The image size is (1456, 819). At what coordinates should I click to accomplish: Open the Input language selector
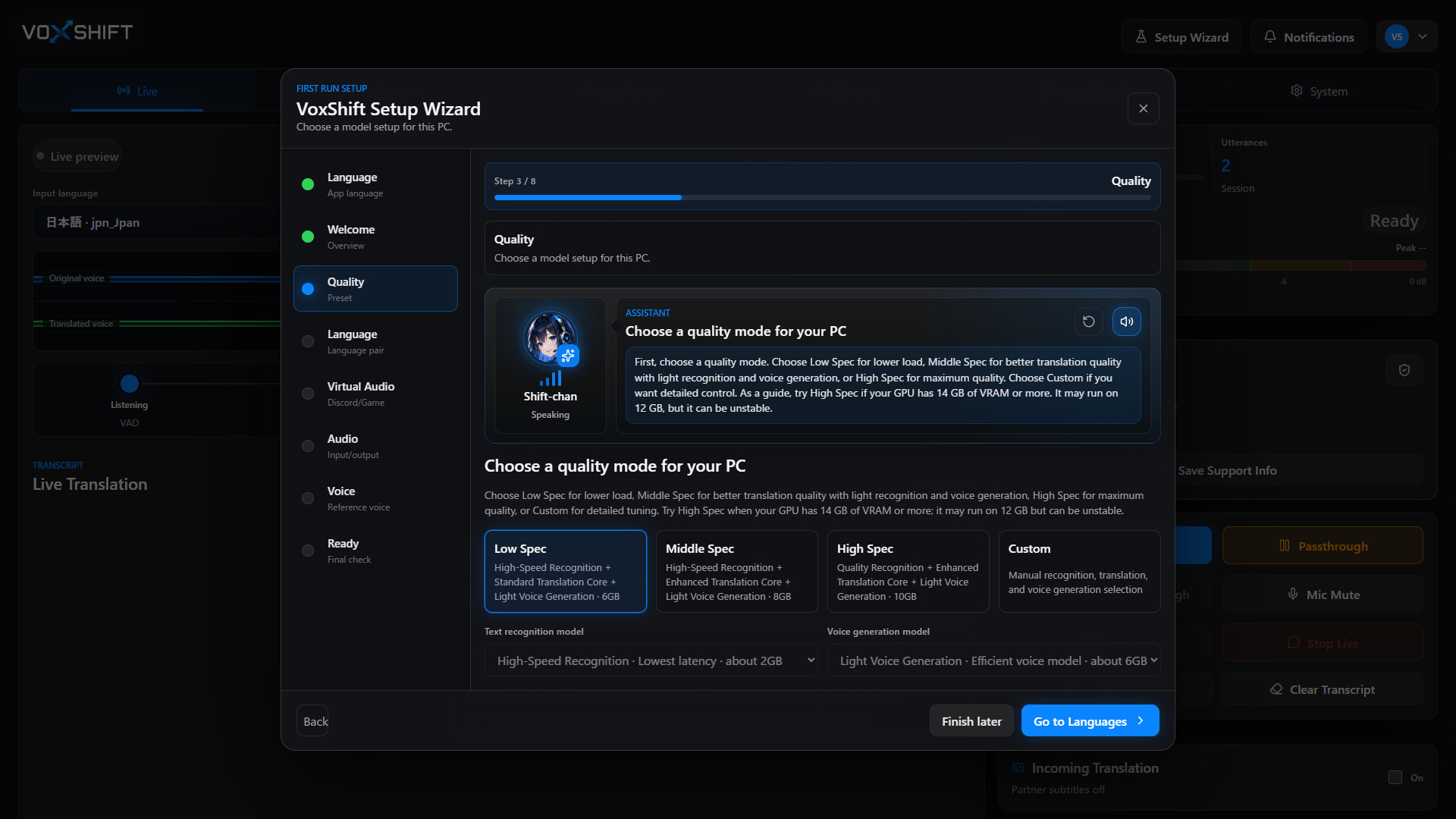(156, 222)
